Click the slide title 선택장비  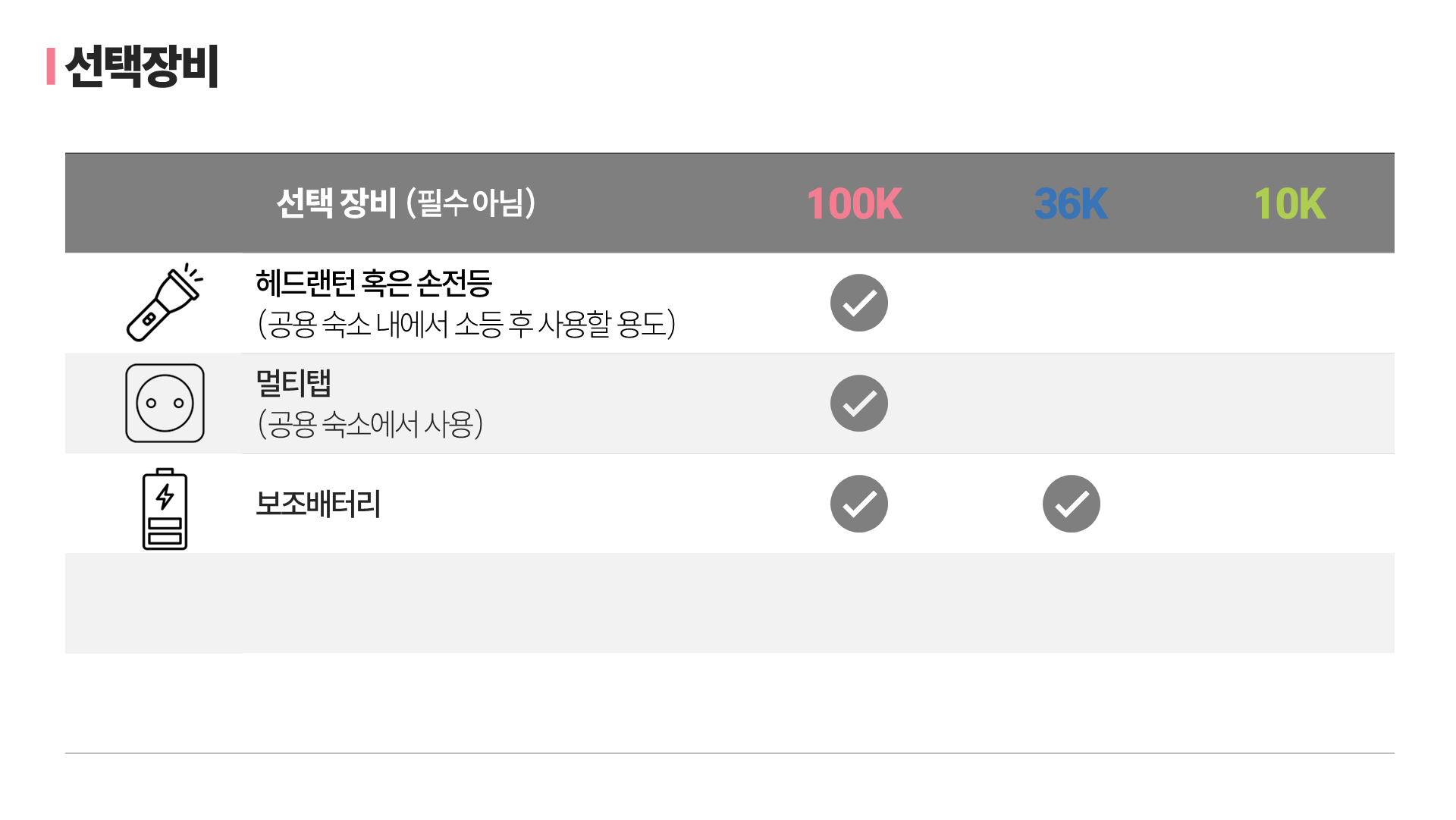[x=142, y=67]
